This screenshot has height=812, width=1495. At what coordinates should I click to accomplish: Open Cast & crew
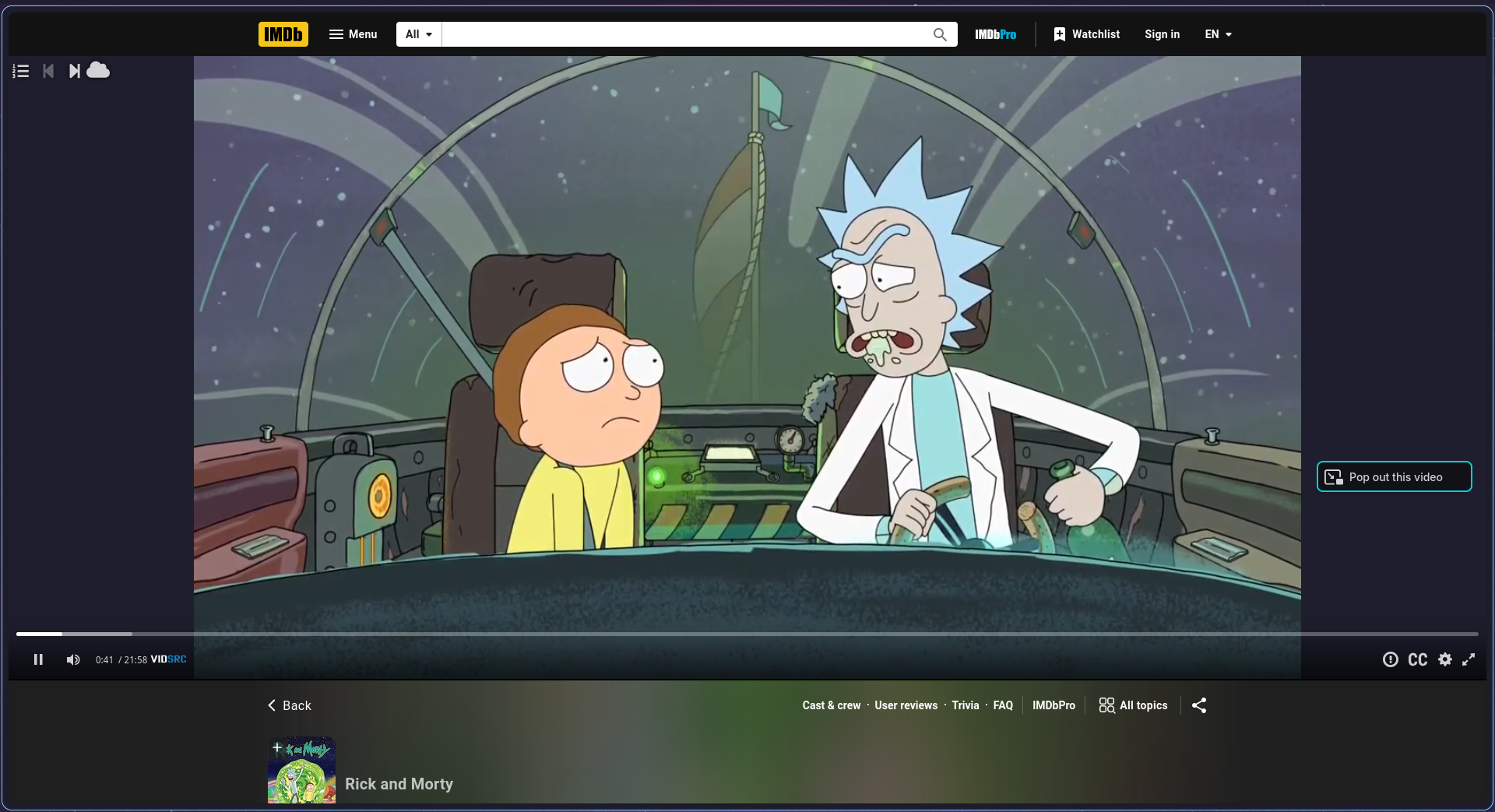[x=832, y=705]
